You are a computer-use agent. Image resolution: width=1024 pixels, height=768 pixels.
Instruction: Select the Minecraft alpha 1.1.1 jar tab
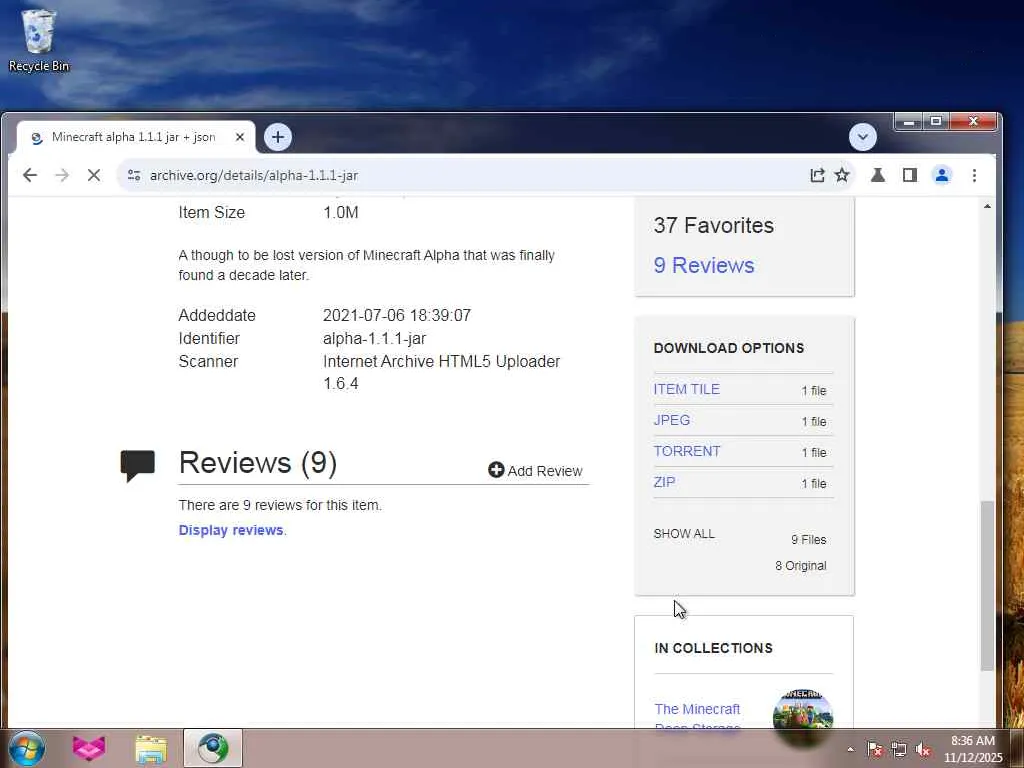coord(134,137)
